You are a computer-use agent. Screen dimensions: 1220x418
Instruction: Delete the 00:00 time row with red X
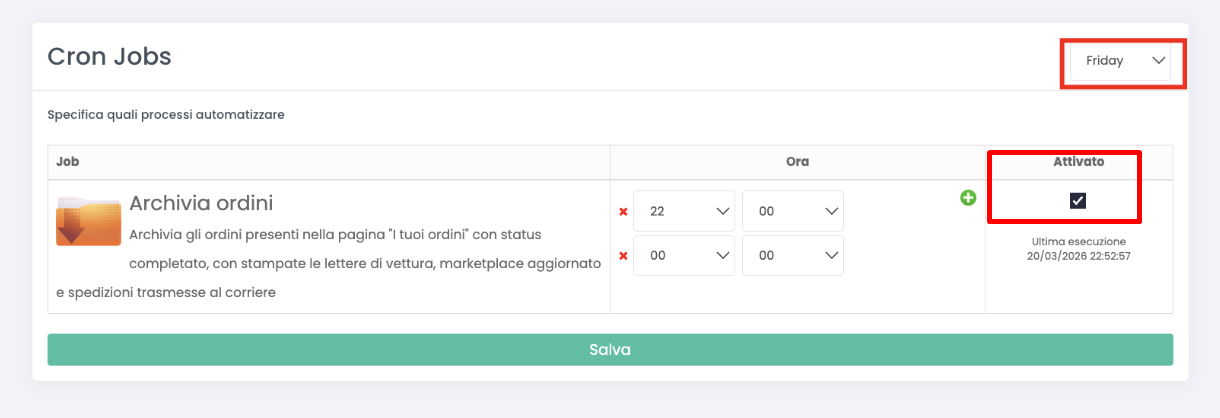(624, 256)
